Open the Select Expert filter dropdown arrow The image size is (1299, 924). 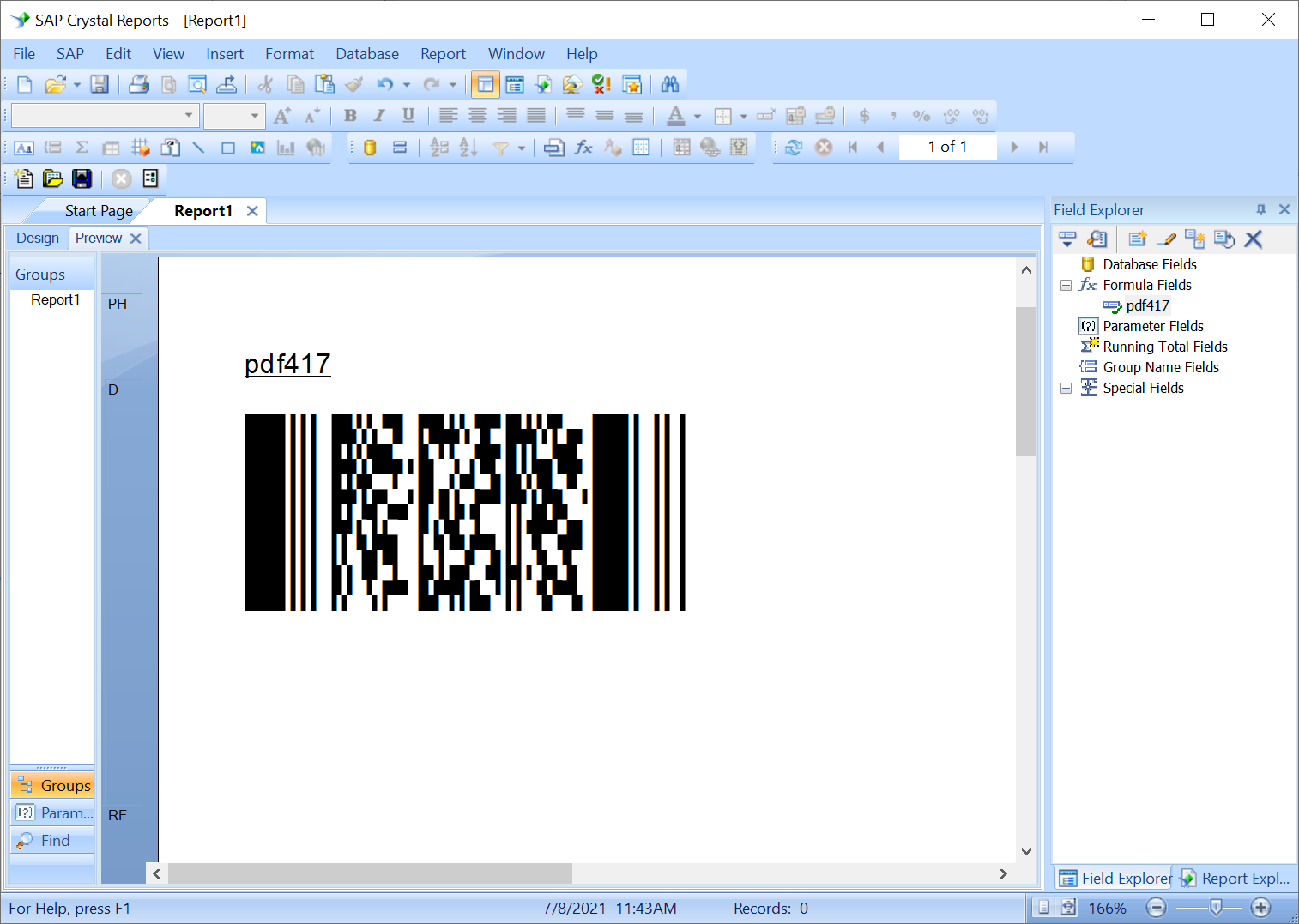[x=521, y=148]
